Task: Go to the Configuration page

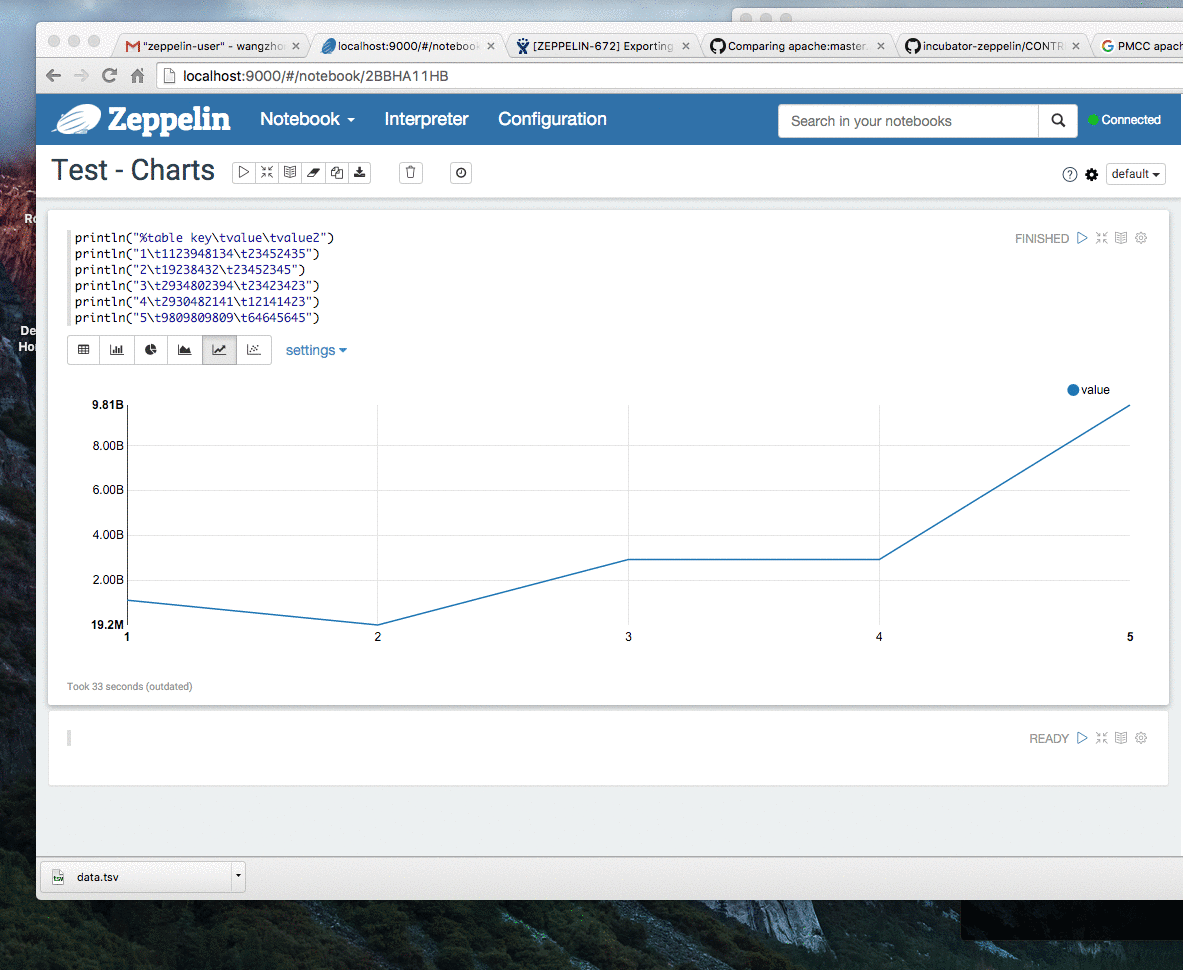Action: click(552, 119)
